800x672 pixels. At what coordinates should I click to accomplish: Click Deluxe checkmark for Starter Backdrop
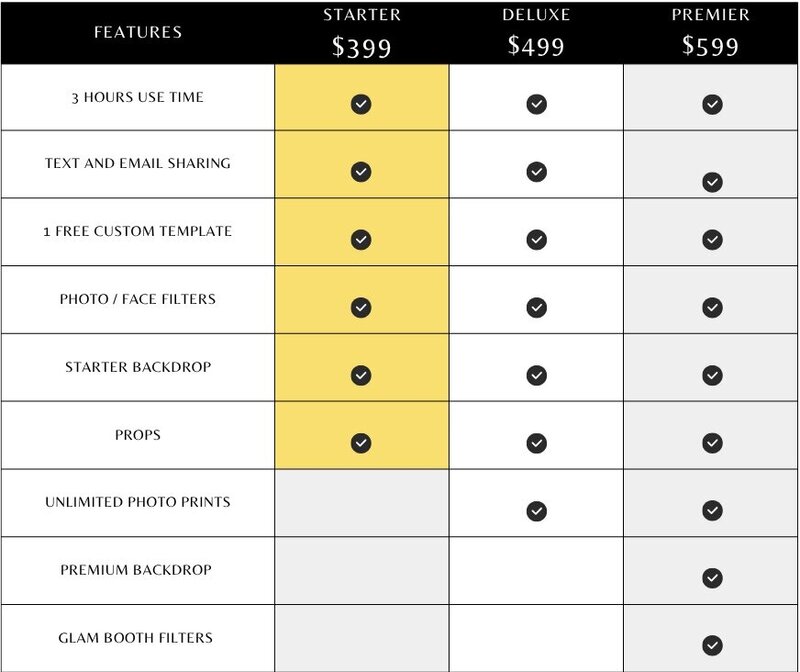[x=536, y=376]
